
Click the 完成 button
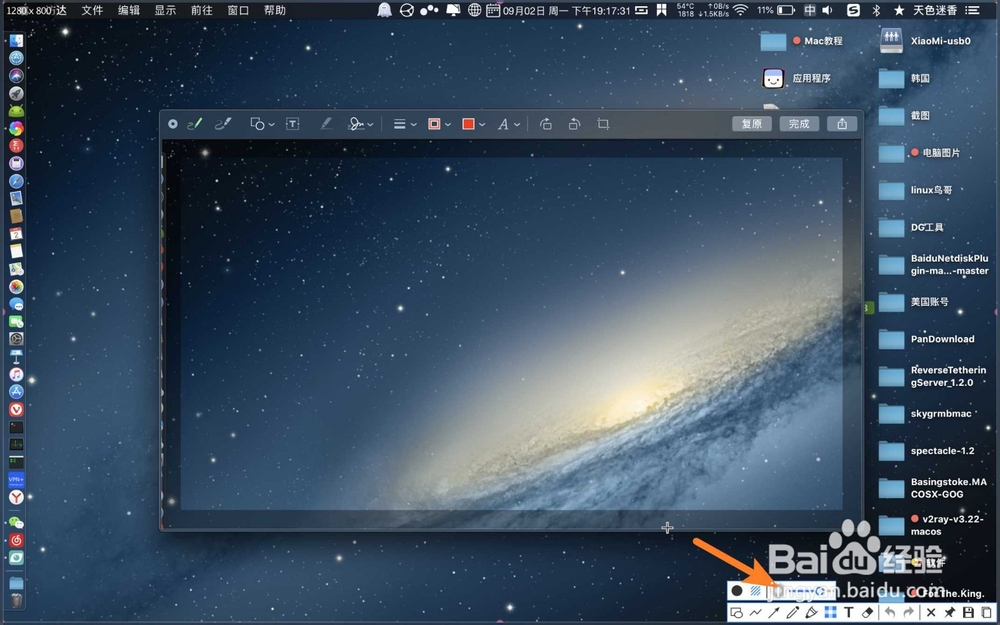point(799,124)
